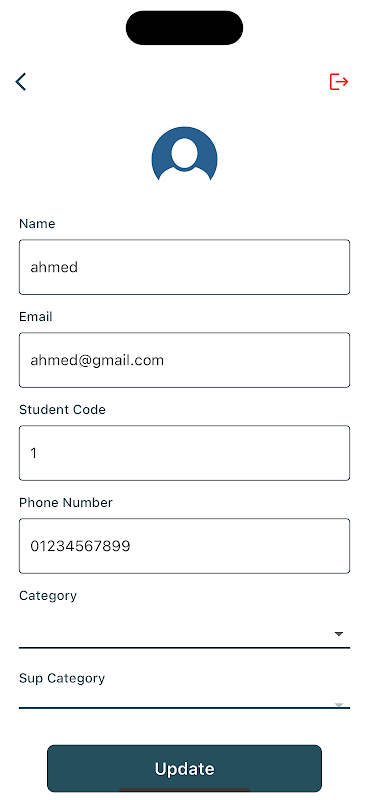The image size is (369, 800).
Task: Tap the red logout icon
Action: click(339, 82)
